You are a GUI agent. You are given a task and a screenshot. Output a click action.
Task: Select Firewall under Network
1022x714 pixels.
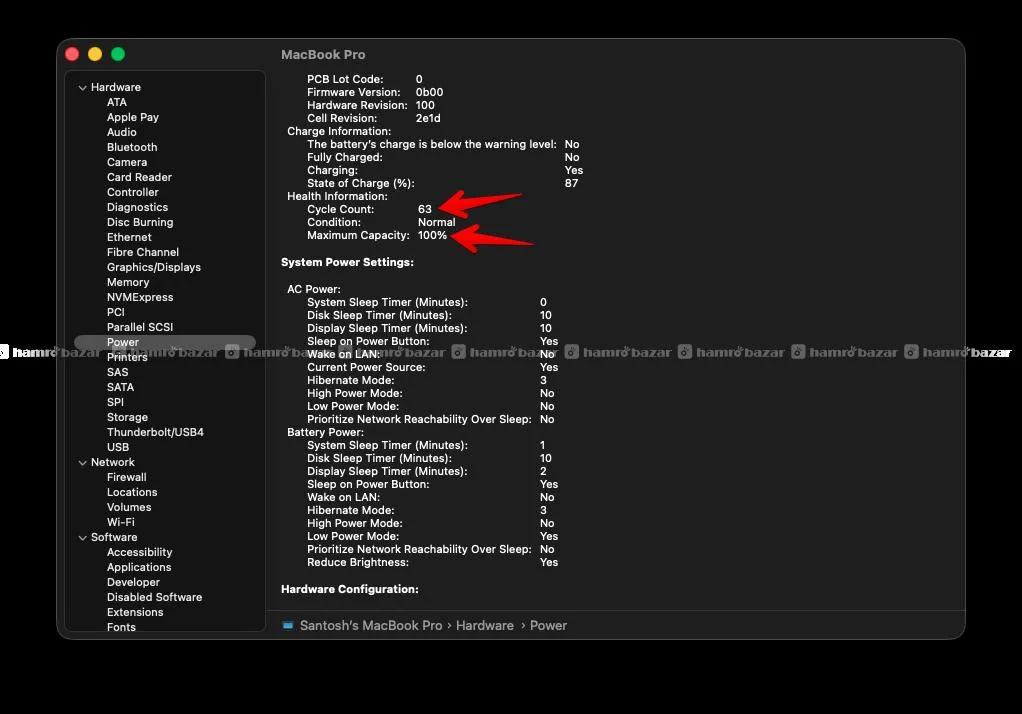click(x=127, y=477)
